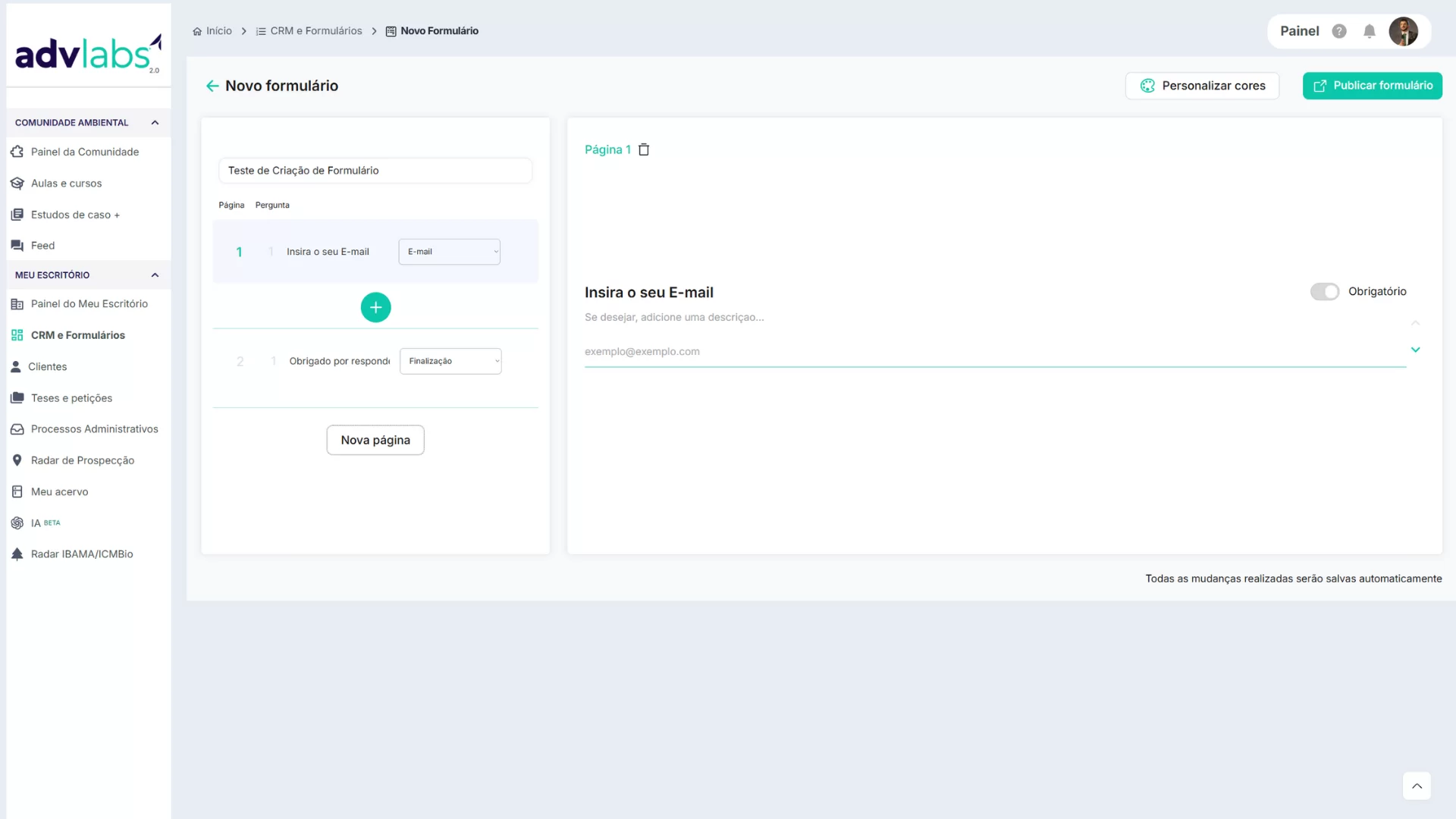Open the notifications bell
The width and height of the screenshot is (1456, 819).
[1369, 31]
